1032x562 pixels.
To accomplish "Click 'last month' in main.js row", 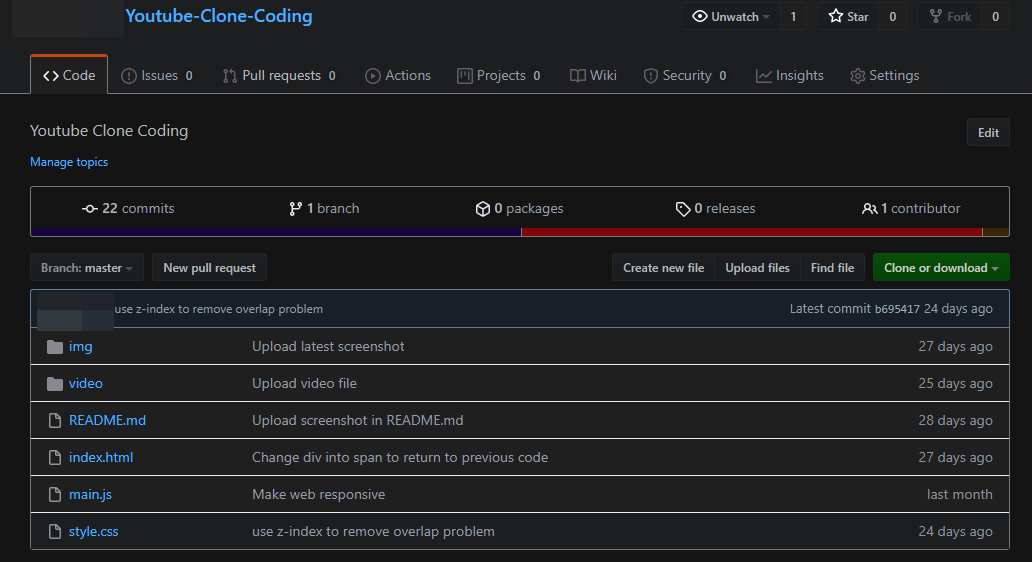I will pyautogui.click(x=959, y=494).
